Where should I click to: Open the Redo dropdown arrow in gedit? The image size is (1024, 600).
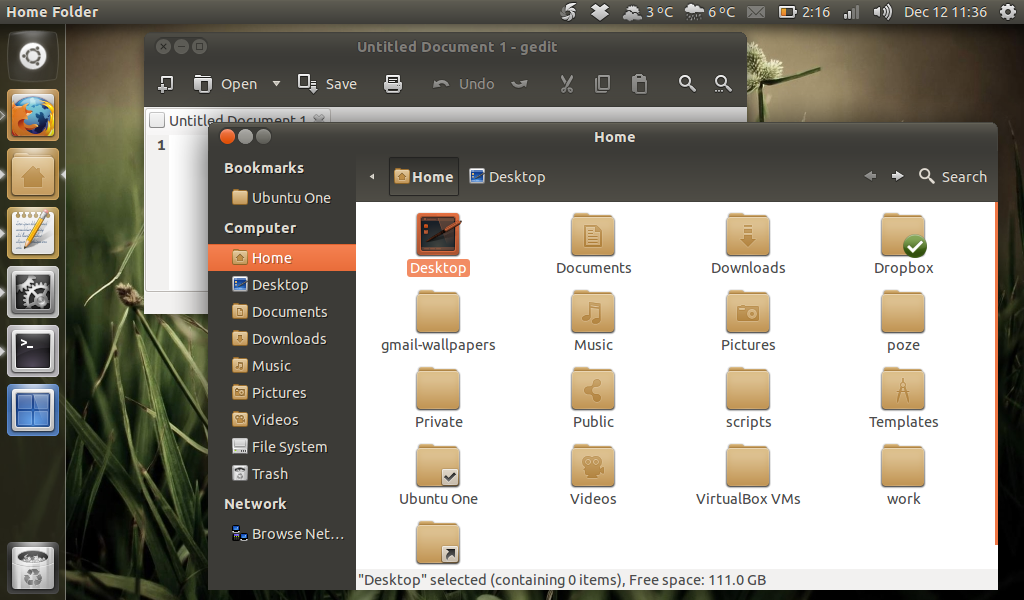[519, 84]
